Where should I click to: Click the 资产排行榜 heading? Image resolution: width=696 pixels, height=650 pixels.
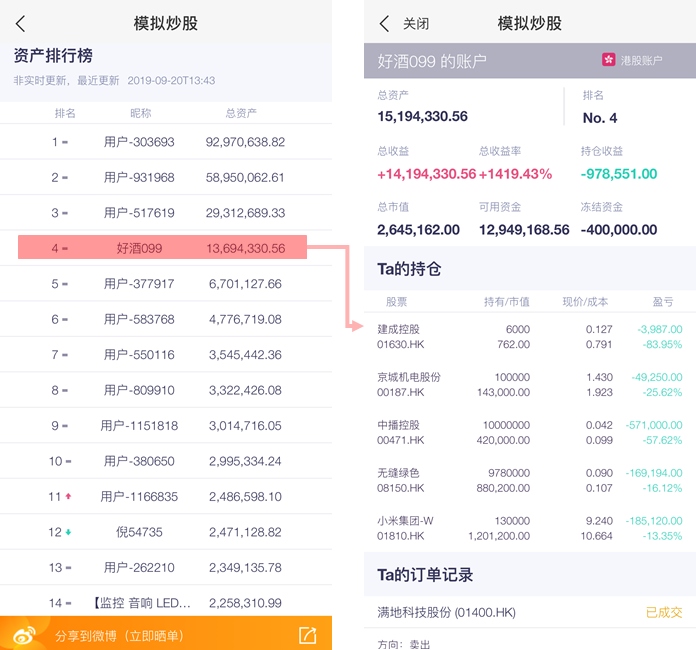click(x=53, y=55)
